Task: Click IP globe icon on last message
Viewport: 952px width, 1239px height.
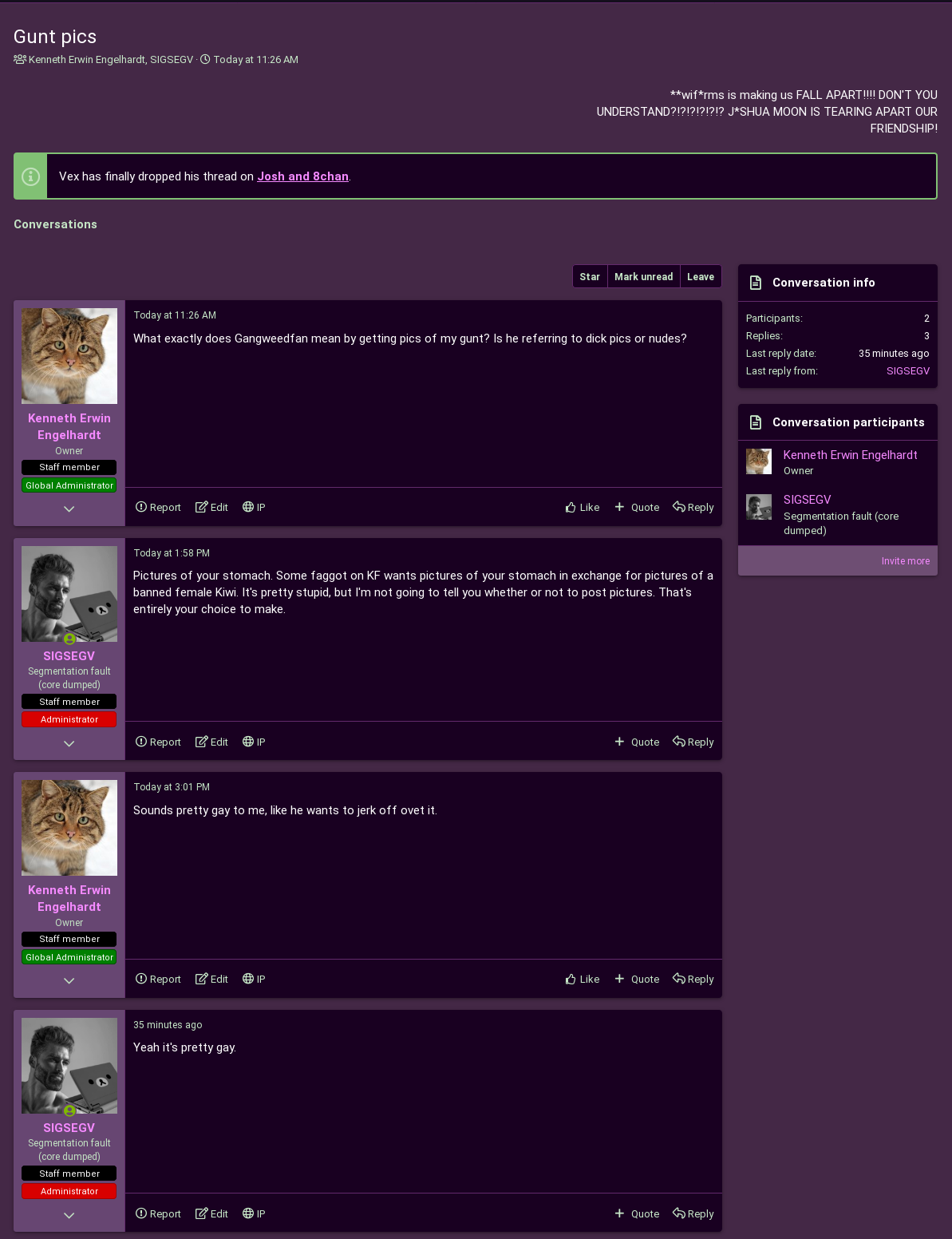Action: [x=248, y=1213]
